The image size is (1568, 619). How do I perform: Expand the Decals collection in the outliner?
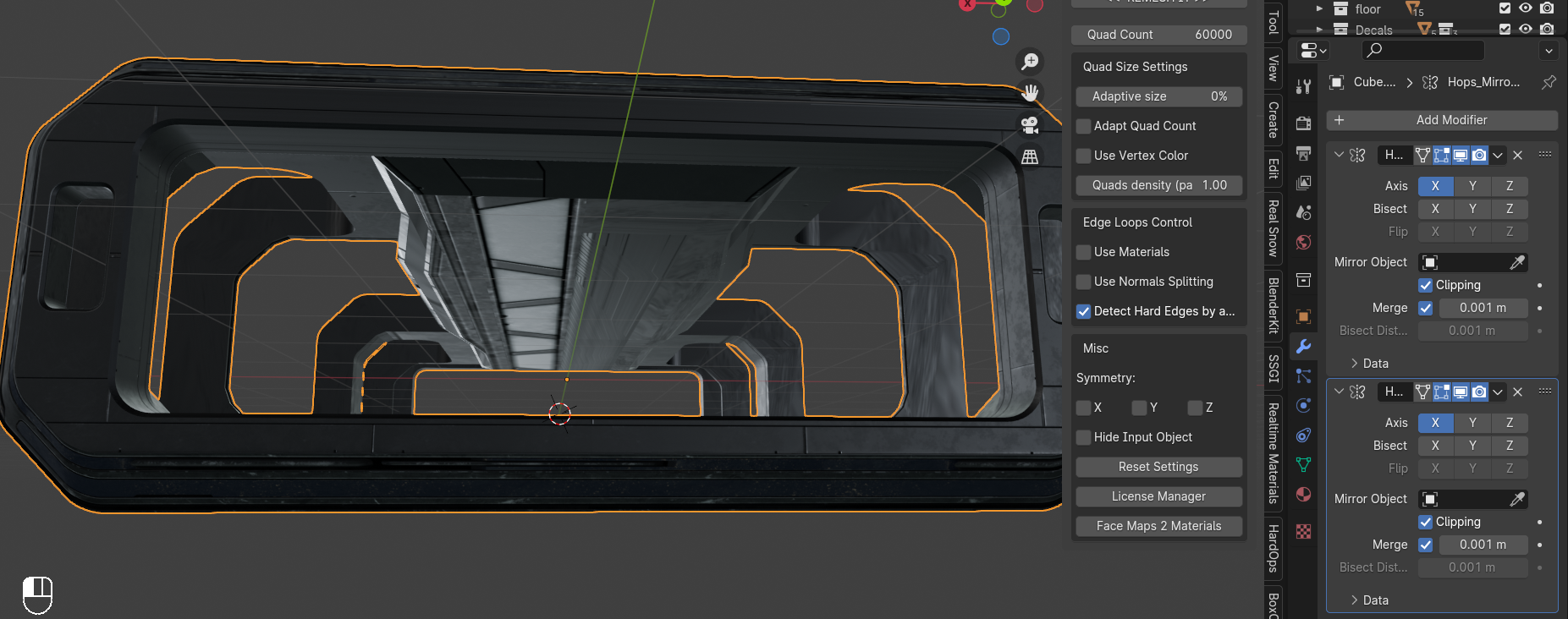point(1319,30)
